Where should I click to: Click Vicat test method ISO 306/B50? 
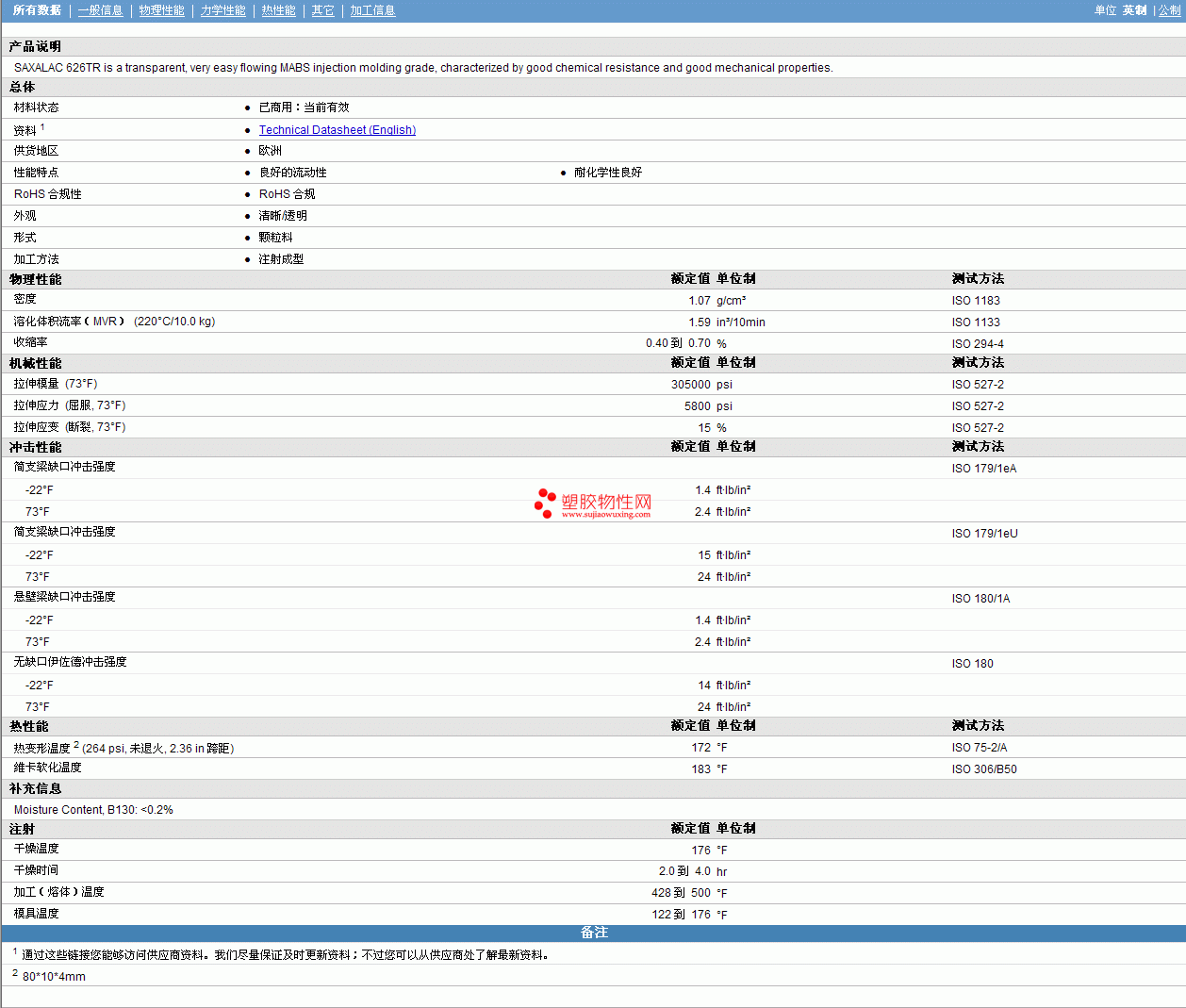pyautogui.click(x=984, y=769)
